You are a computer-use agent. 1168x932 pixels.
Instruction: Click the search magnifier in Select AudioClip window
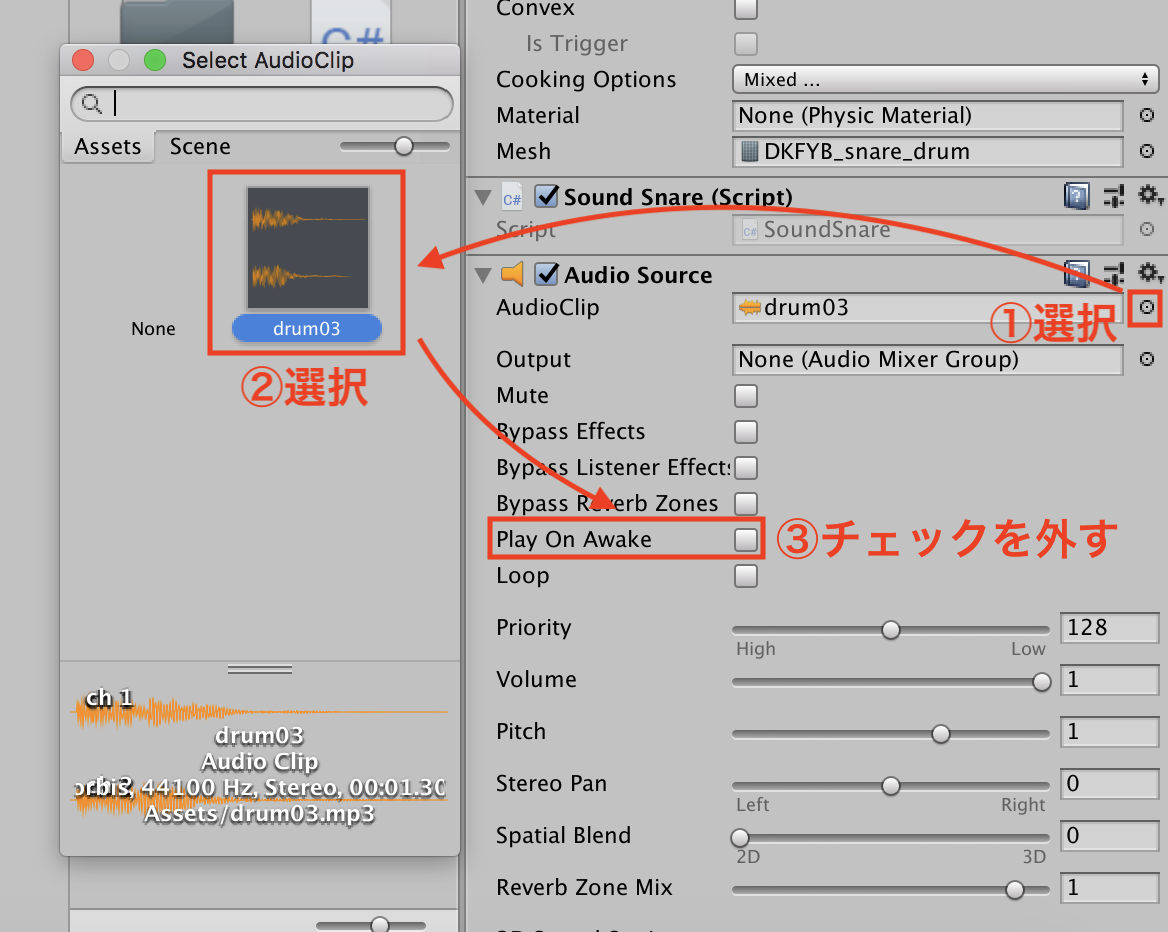pos(91,103)
